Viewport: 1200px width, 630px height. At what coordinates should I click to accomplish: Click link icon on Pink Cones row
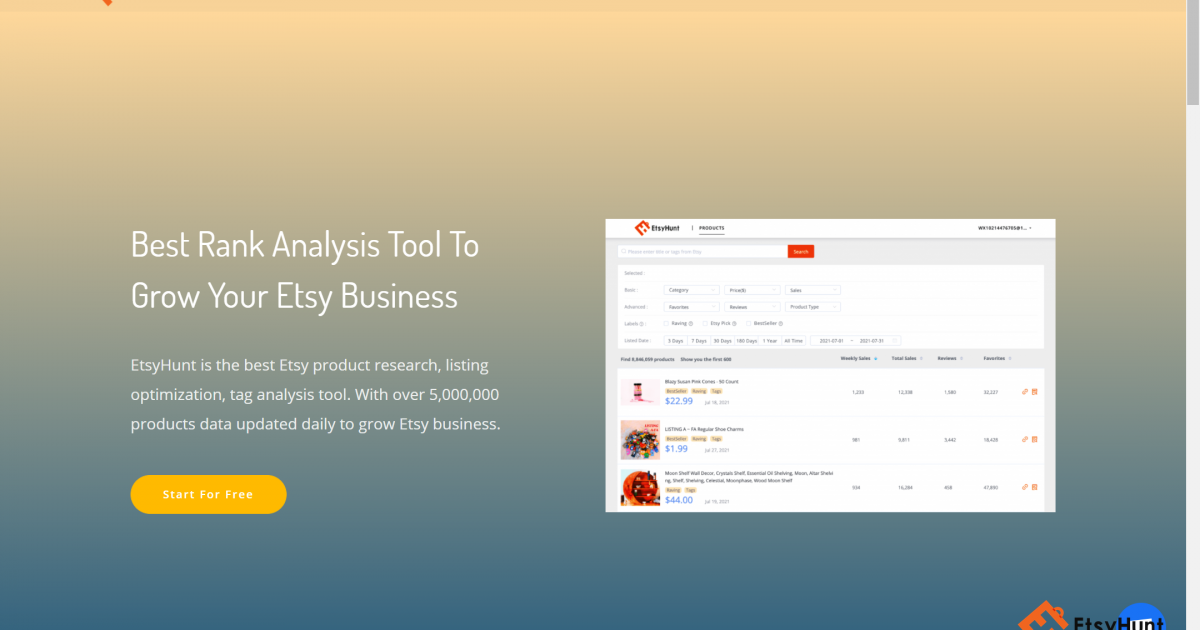[1025, 391]
